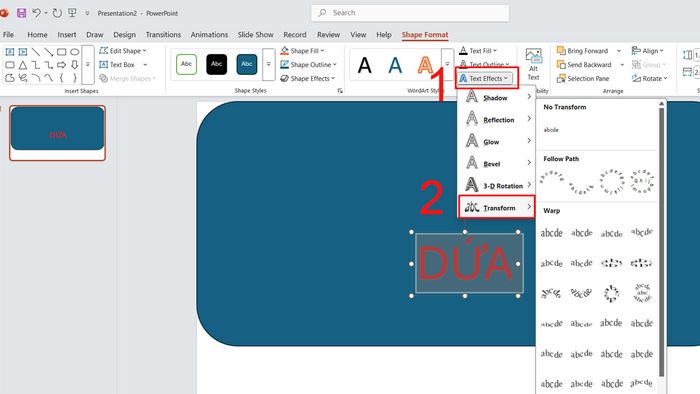
Task: Apply orange outlined A WordArt style
Action: pos(425,65)
